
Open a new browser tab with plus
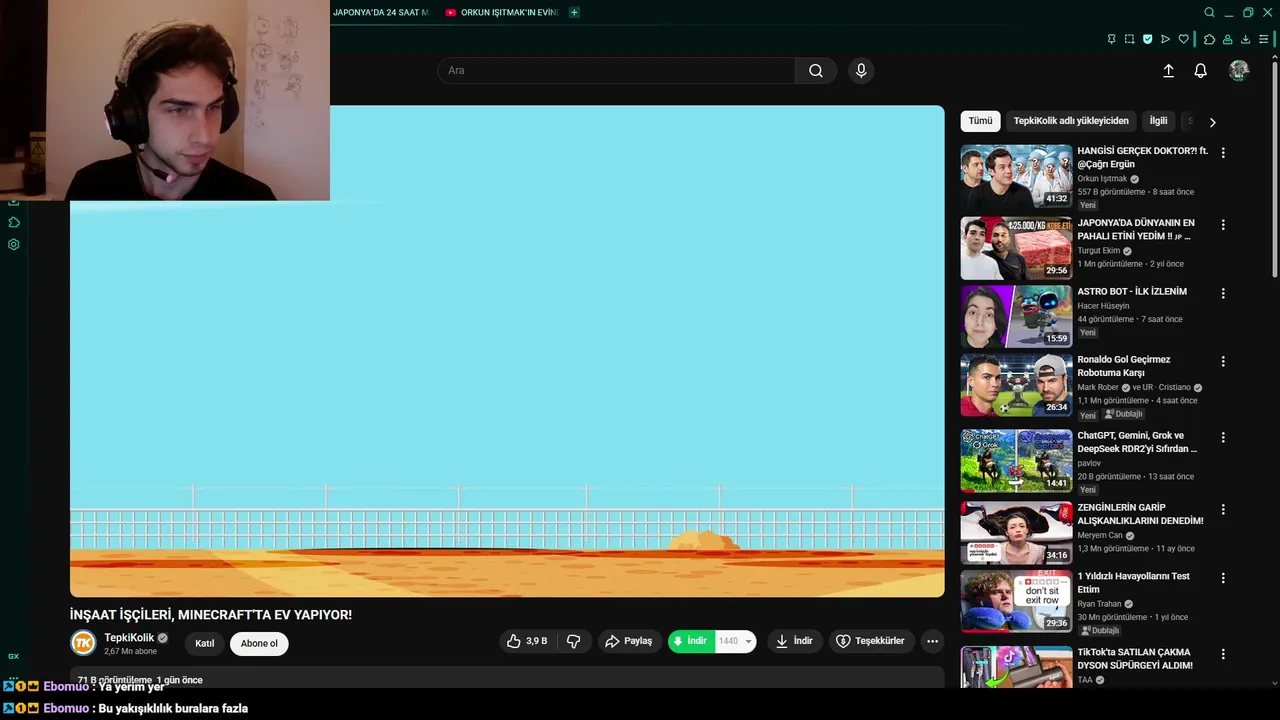coord(574,12)
